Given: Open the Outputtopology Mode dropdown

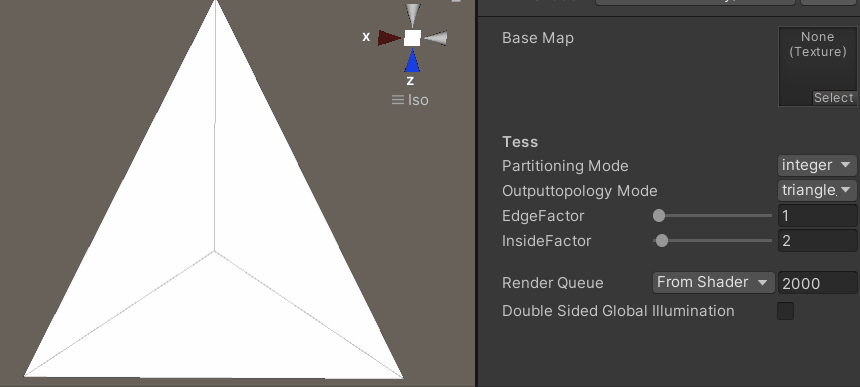Looking at the screenshot, I should pos(817,190).
